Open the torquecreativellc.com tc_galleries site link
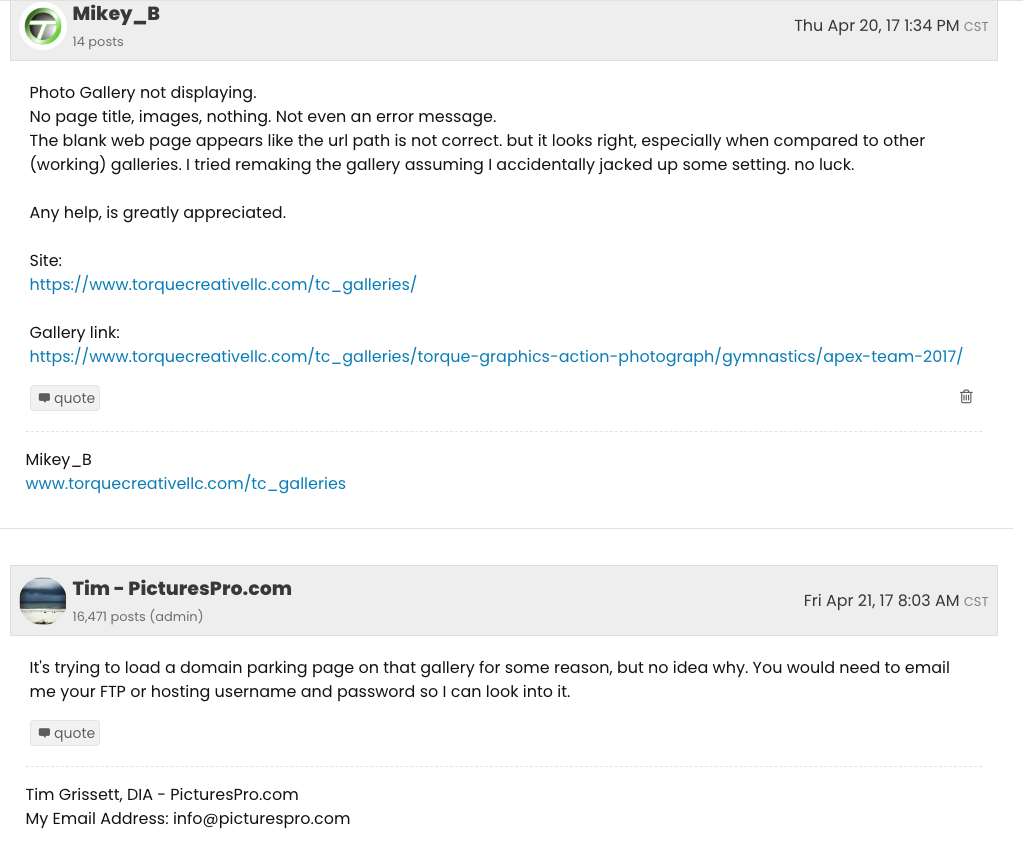1023x849 pixels. click(x=223, y=285)
